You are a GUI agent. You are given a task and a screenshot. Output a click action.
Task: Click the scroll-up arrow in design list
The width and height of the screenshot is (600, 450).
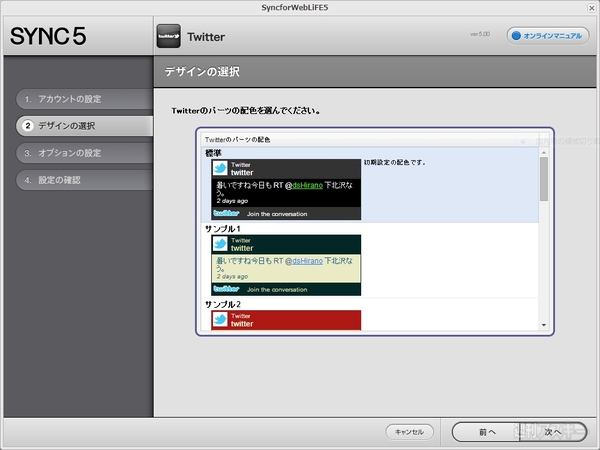point(544,153)
